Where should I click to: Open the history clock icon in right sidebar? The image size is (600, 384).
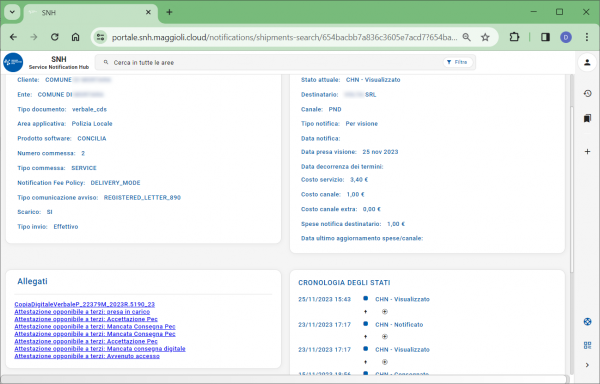pos(587,93)
